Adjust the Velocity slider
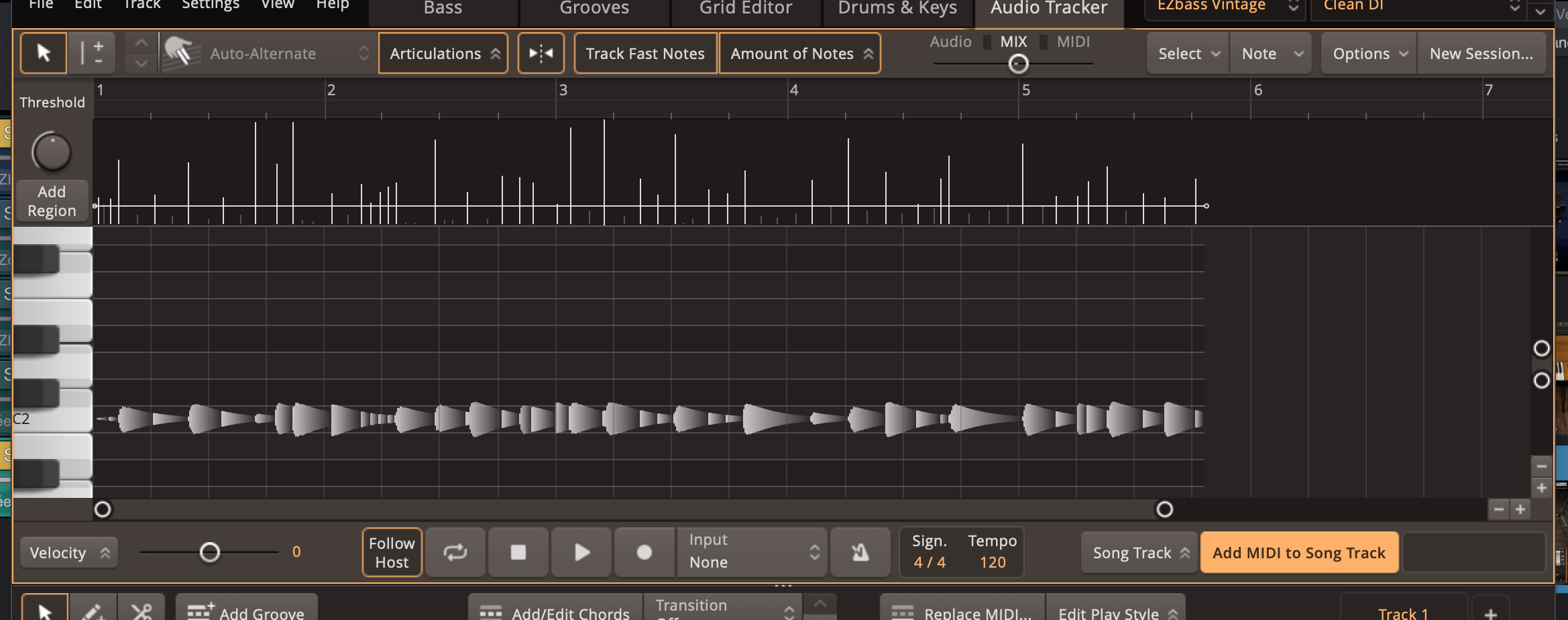This screenshot has width=1568, height=620. [x=209, y=552]
